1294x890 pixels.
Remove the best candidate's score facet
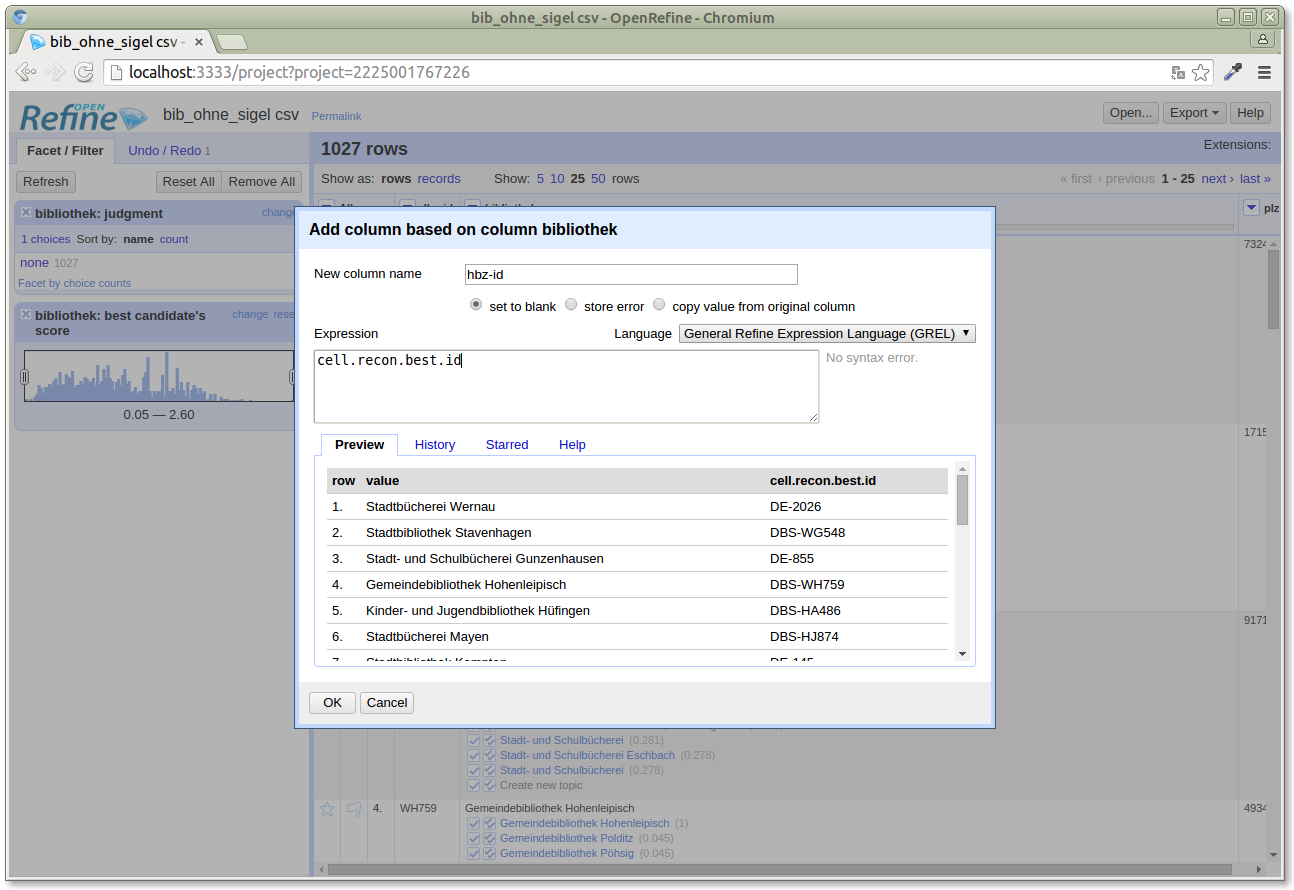26,314
